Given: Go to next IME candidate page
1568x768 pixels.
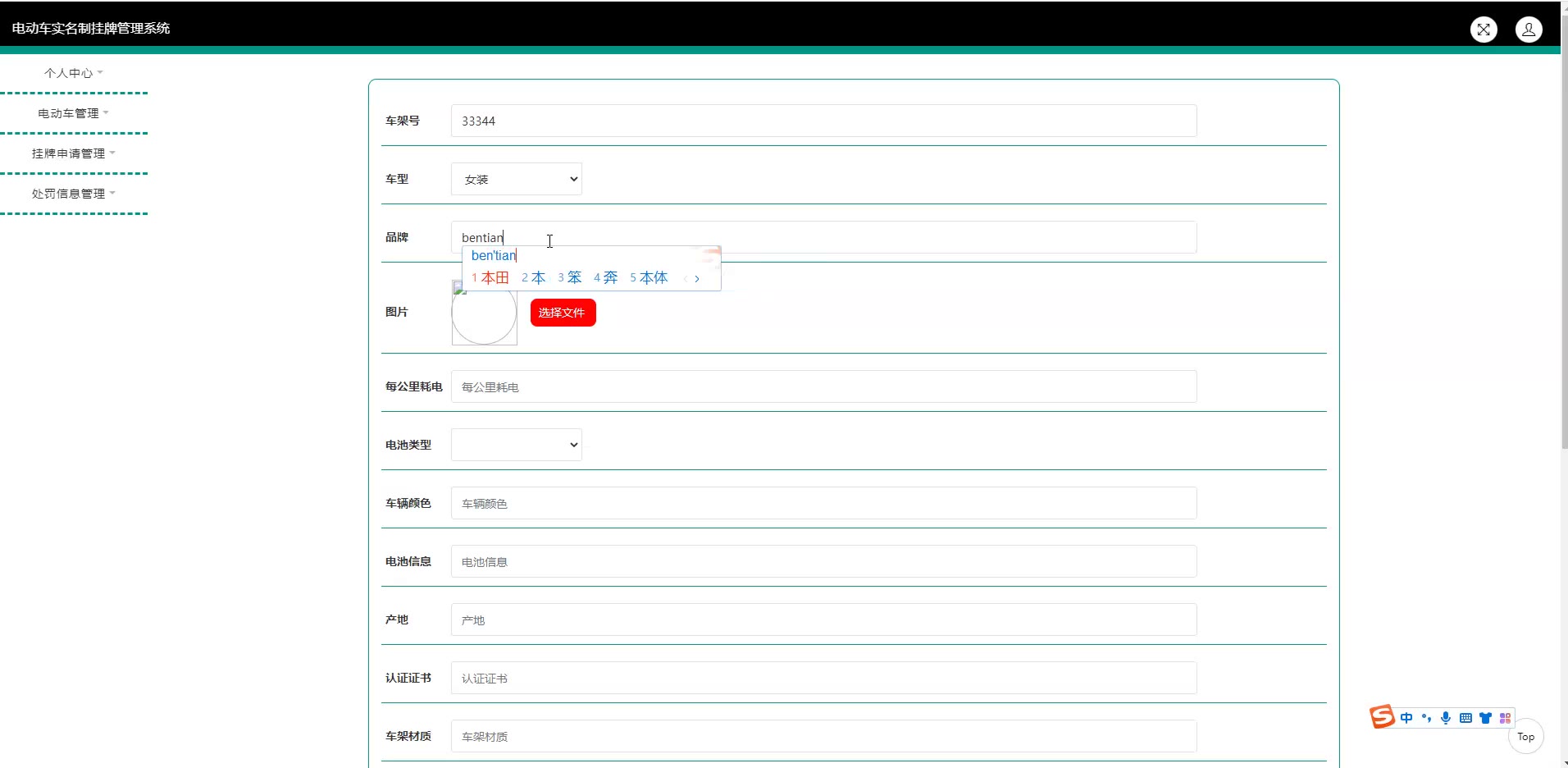Looking at the screenshot, I should (697, 279).
